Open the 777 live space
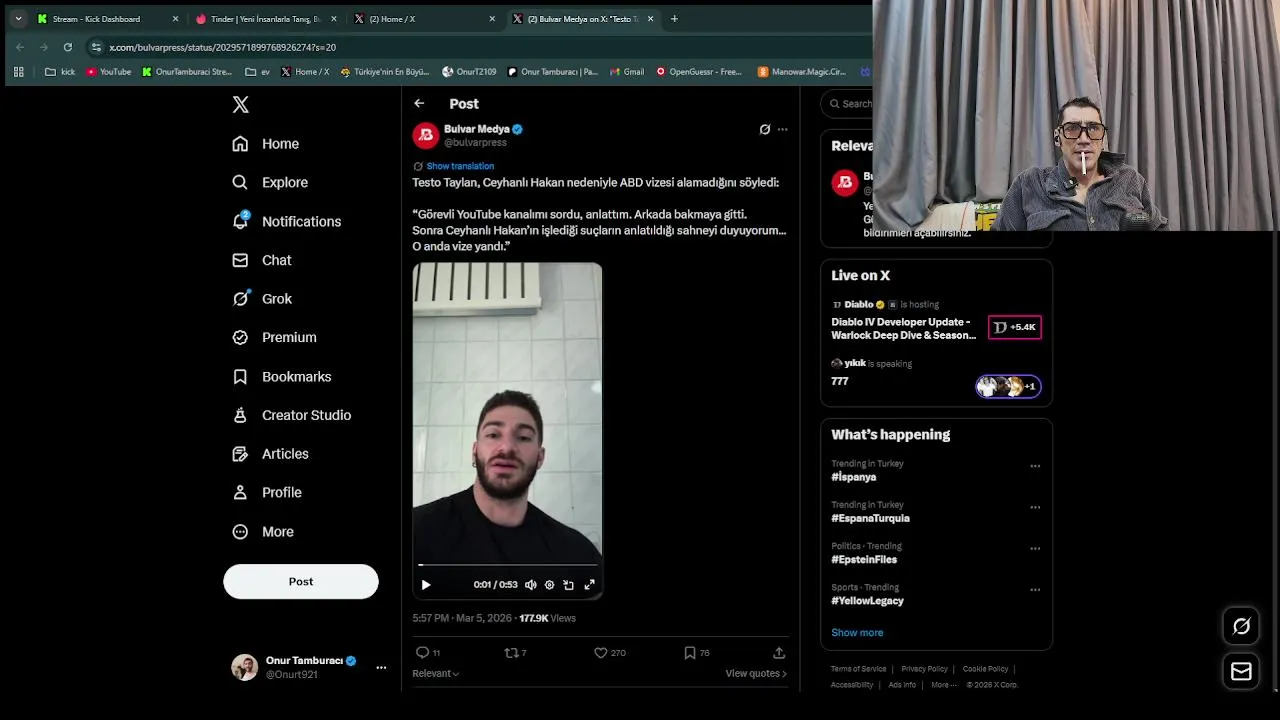 840,381
